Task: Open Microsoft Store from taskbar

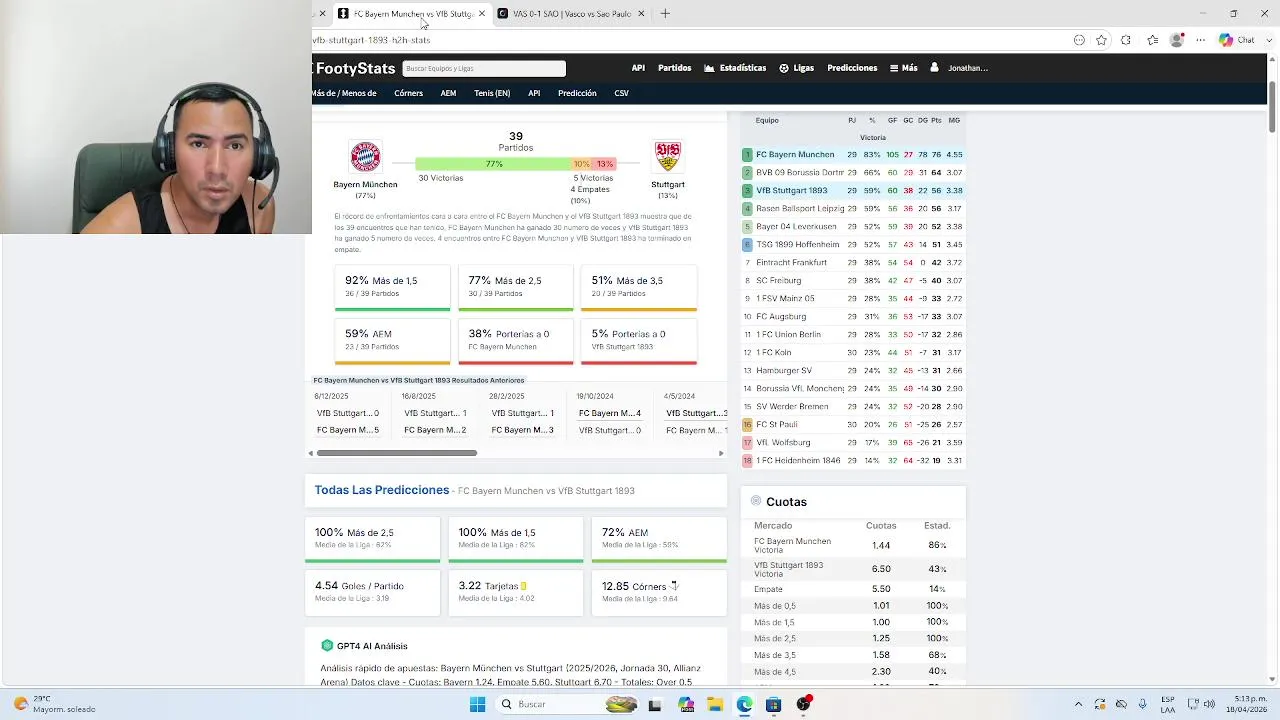Action: 773,704
